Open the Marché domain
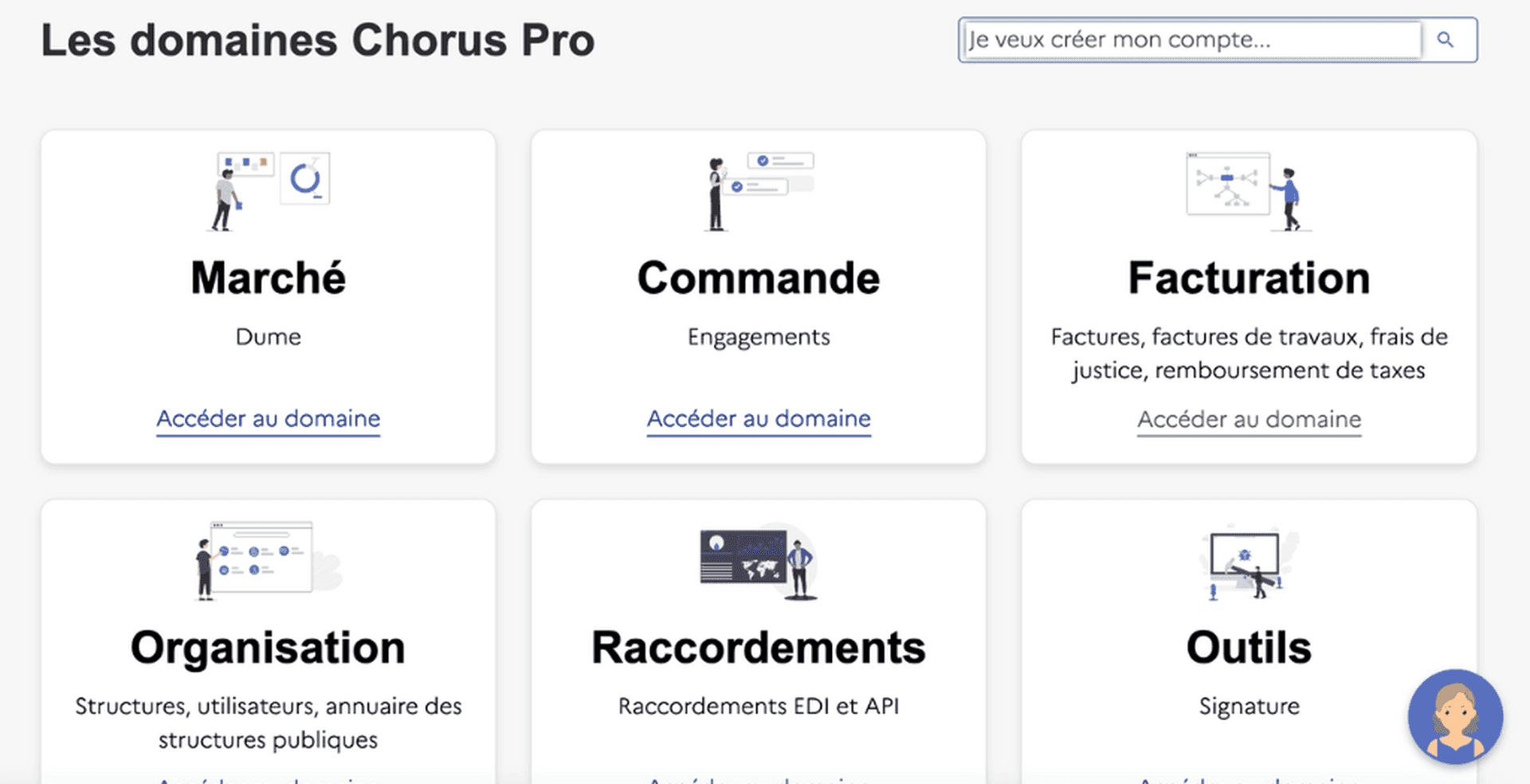 click(268, 418)
